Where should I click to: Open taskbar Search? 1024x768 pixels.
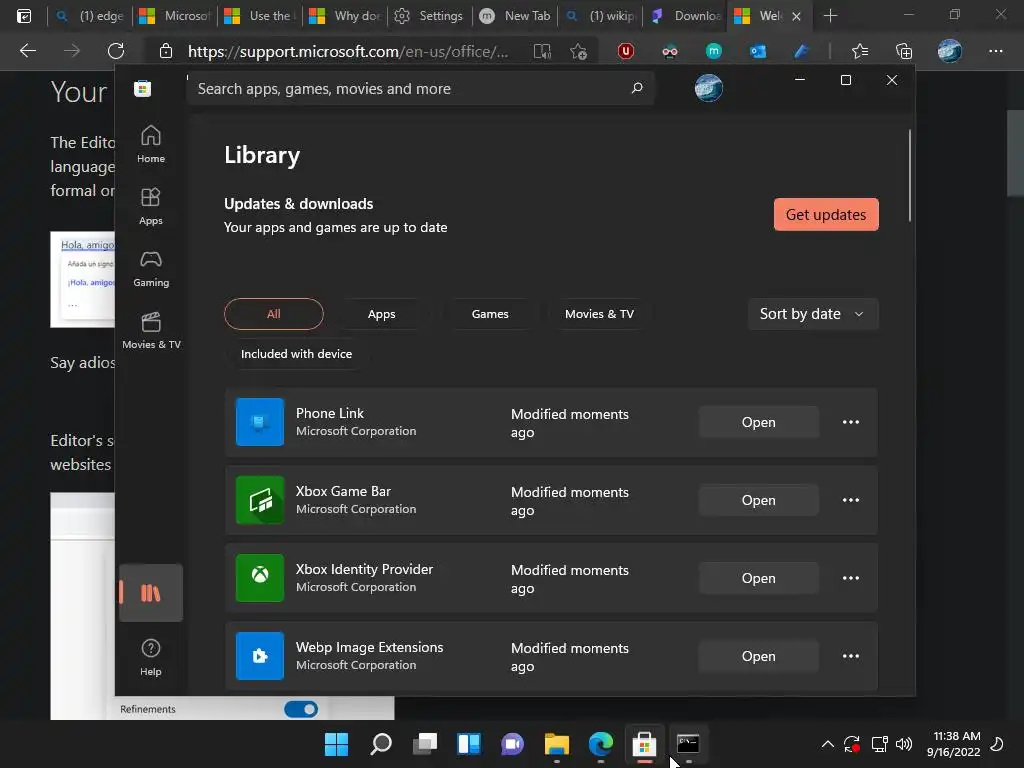[x=381, y=744]
